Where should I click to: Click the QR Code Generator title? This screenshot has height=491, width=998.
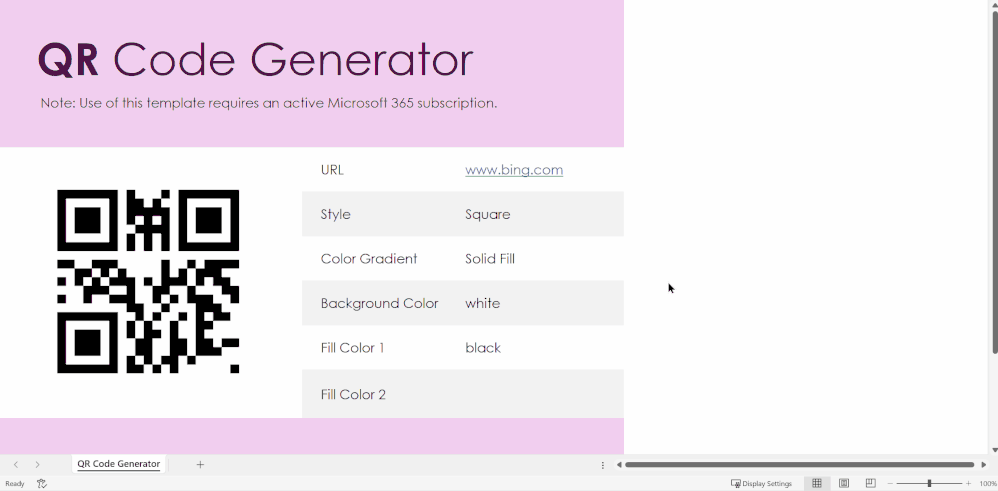tap(256, 59)
